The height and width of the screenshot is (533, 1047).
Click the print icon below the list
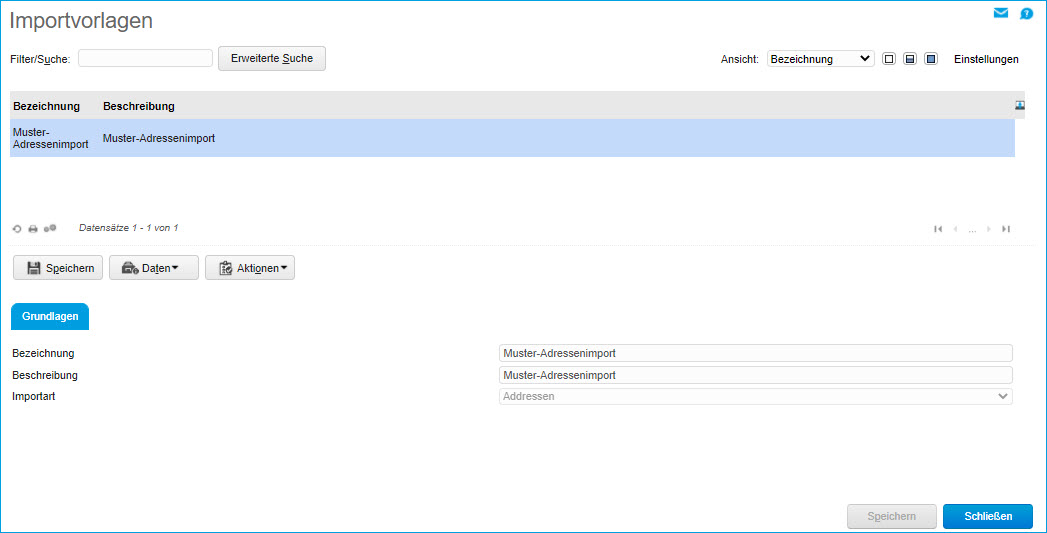(x=33, y=229)
